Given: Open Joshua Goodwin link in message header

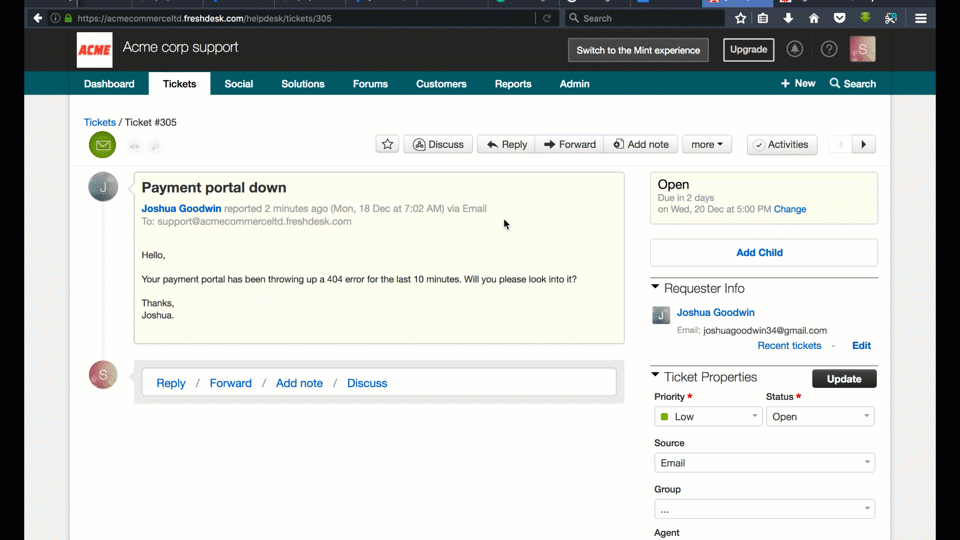Looking at the screenshot, I should coord(181,209).
